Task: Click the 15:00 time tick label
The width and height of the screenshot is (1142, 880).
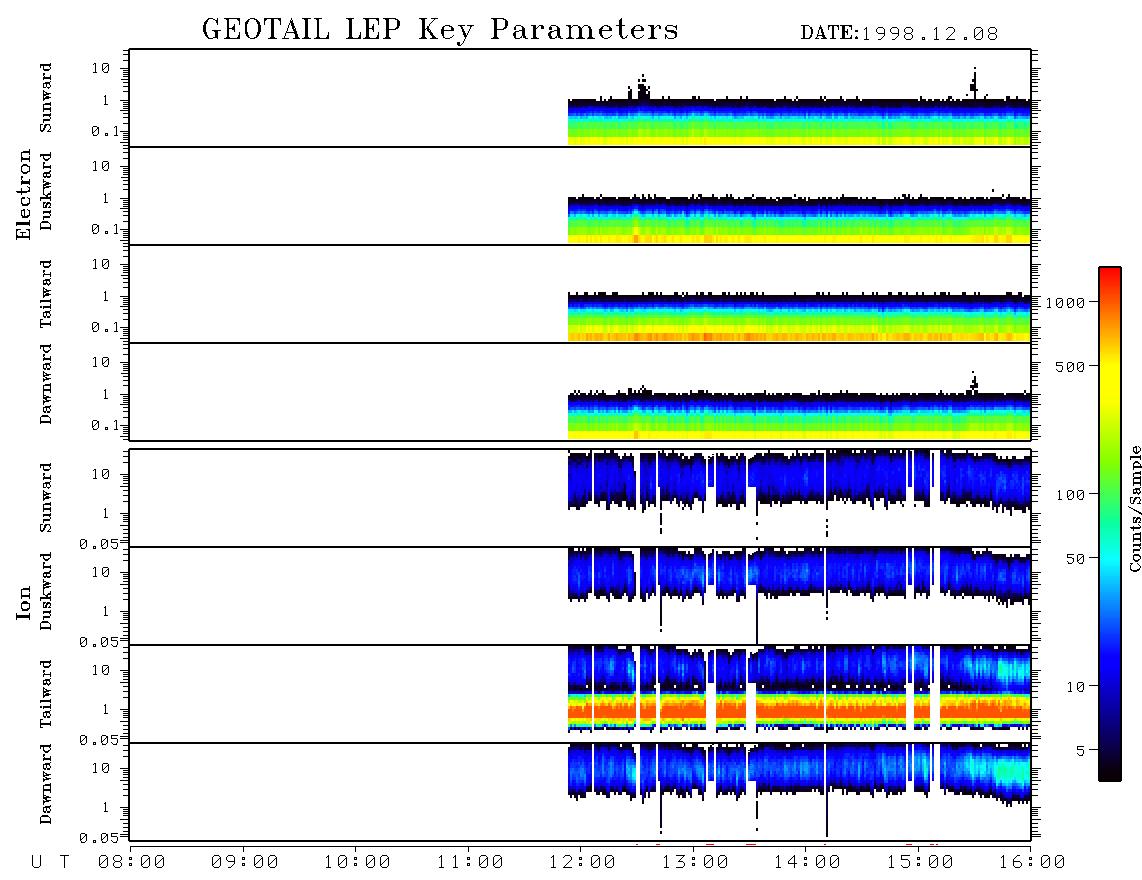Action: (920, 862)
